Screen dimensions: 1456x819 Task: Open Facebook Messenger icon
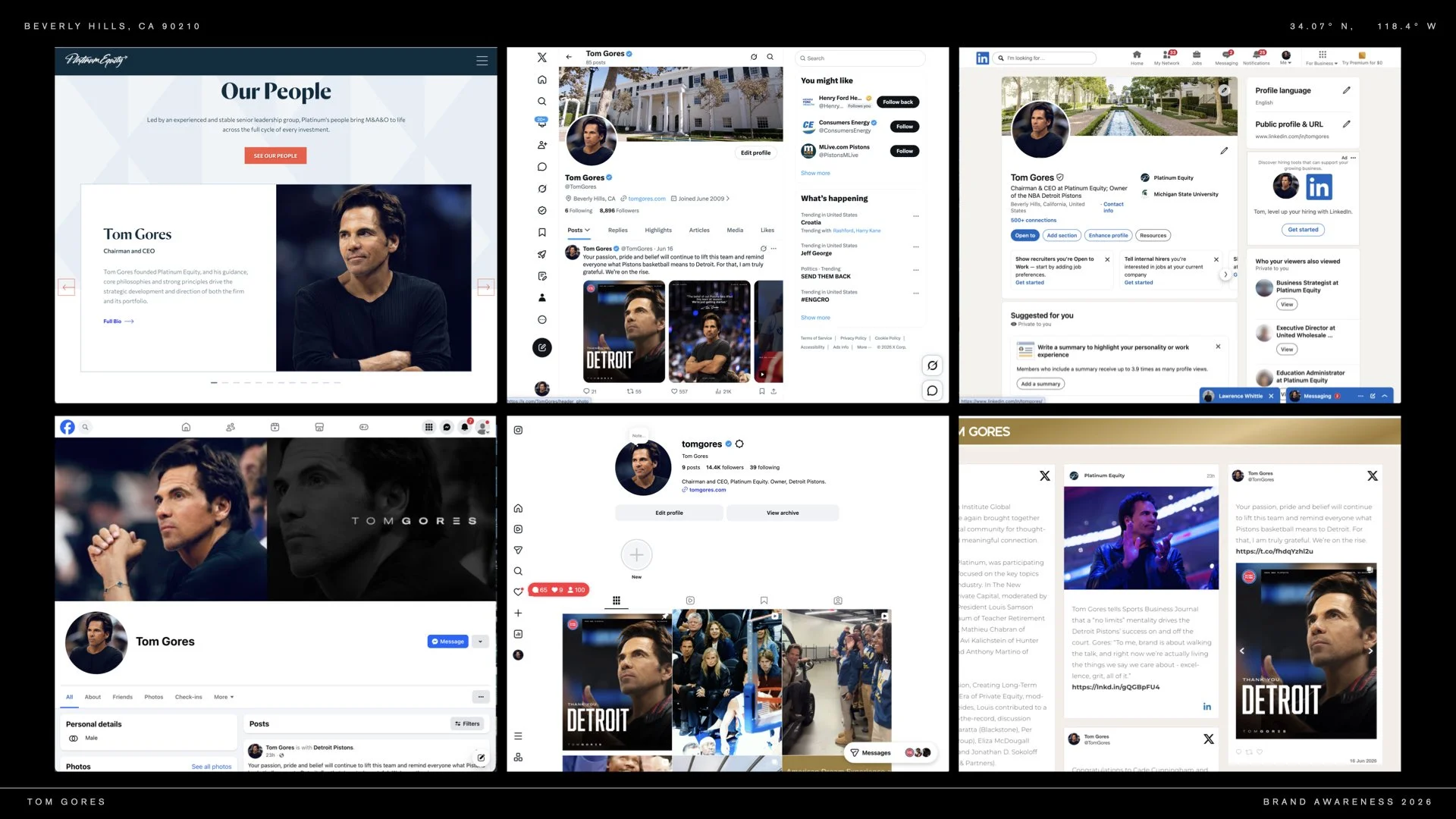pyautogui.click(x=447, y=427)
